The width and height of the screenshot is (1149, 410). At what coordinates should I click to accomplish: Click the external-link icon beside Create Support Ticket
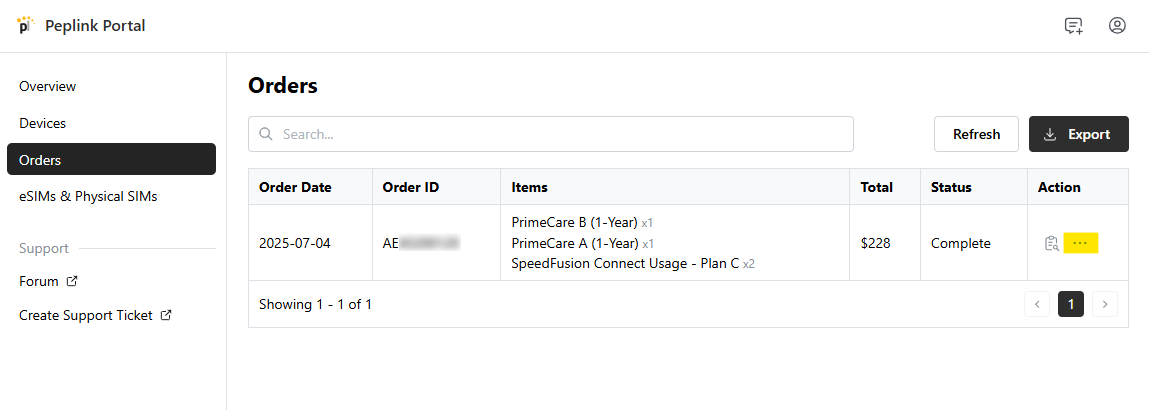pyautogui.click(x=166, y=315)
